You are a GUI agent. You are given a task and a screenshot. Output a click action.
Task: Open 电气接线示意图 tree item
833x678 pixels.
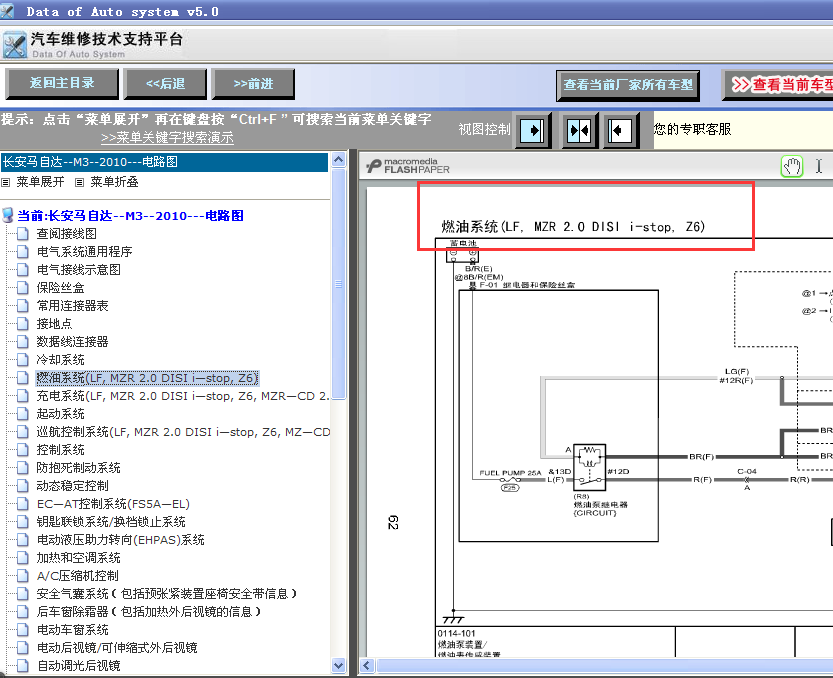point(78,270)
